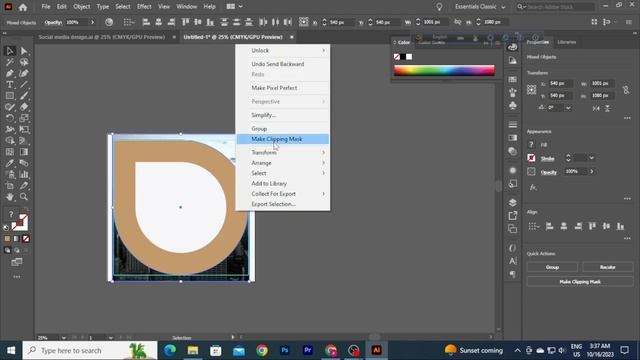This screenshot has height=360, width=640.
Task: Click Make Clipping Mask quick action button
Action: click(580, 282)
